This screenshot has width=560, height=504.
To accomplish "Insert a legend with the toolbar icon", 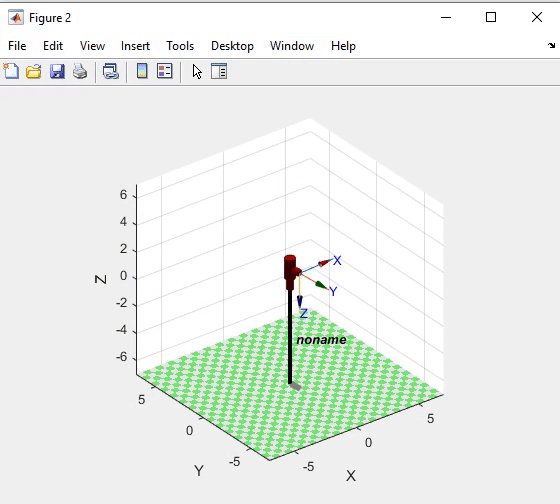I will pyautogui.click(x=165, y=71).
